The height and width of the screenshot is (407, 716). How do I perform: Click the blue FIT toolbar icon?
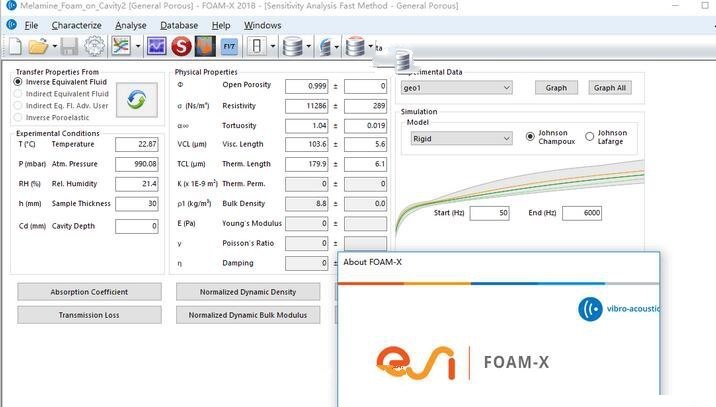coord(229,47)
